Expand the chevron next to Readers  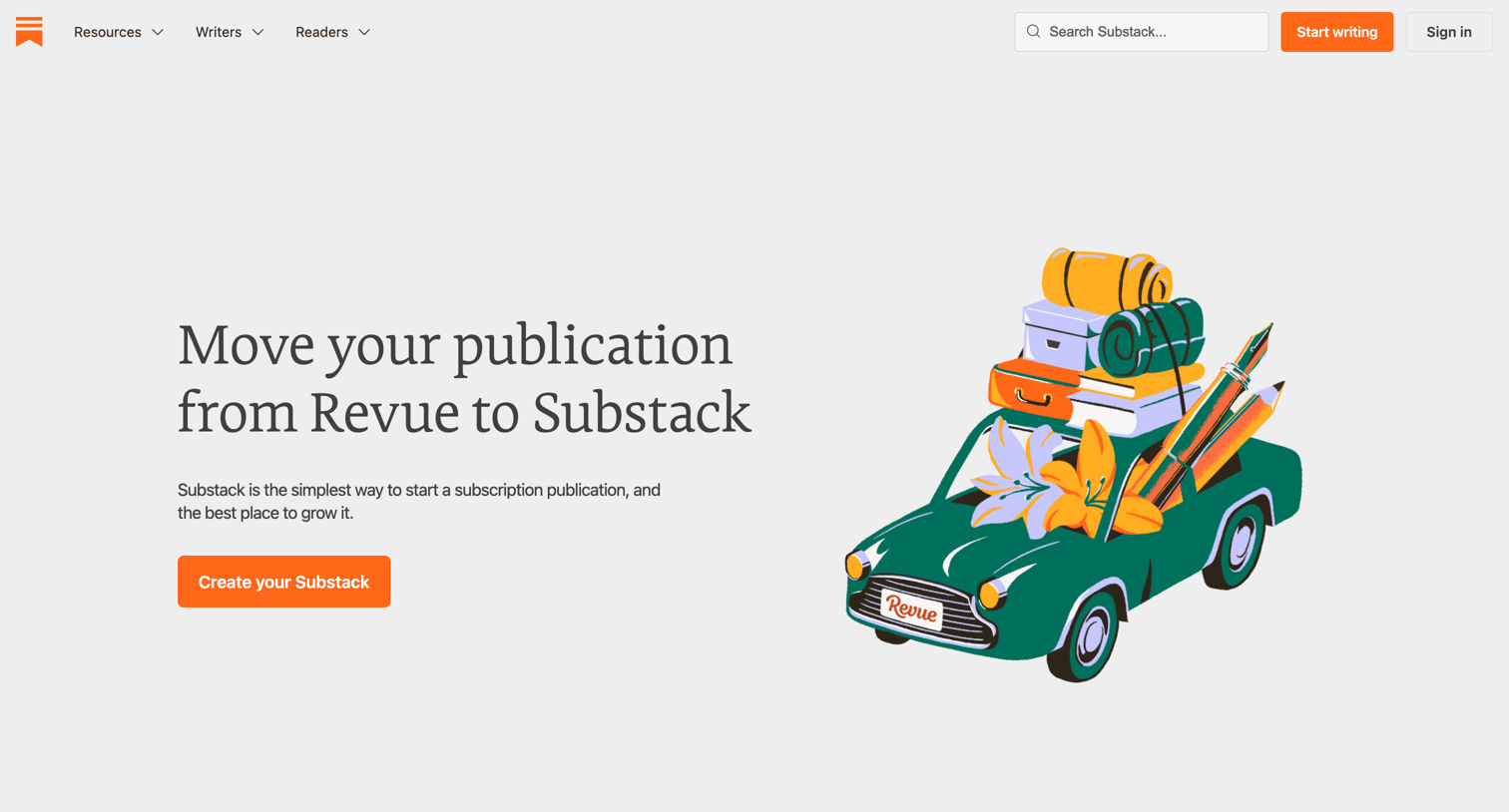click(x=364, y=33)
